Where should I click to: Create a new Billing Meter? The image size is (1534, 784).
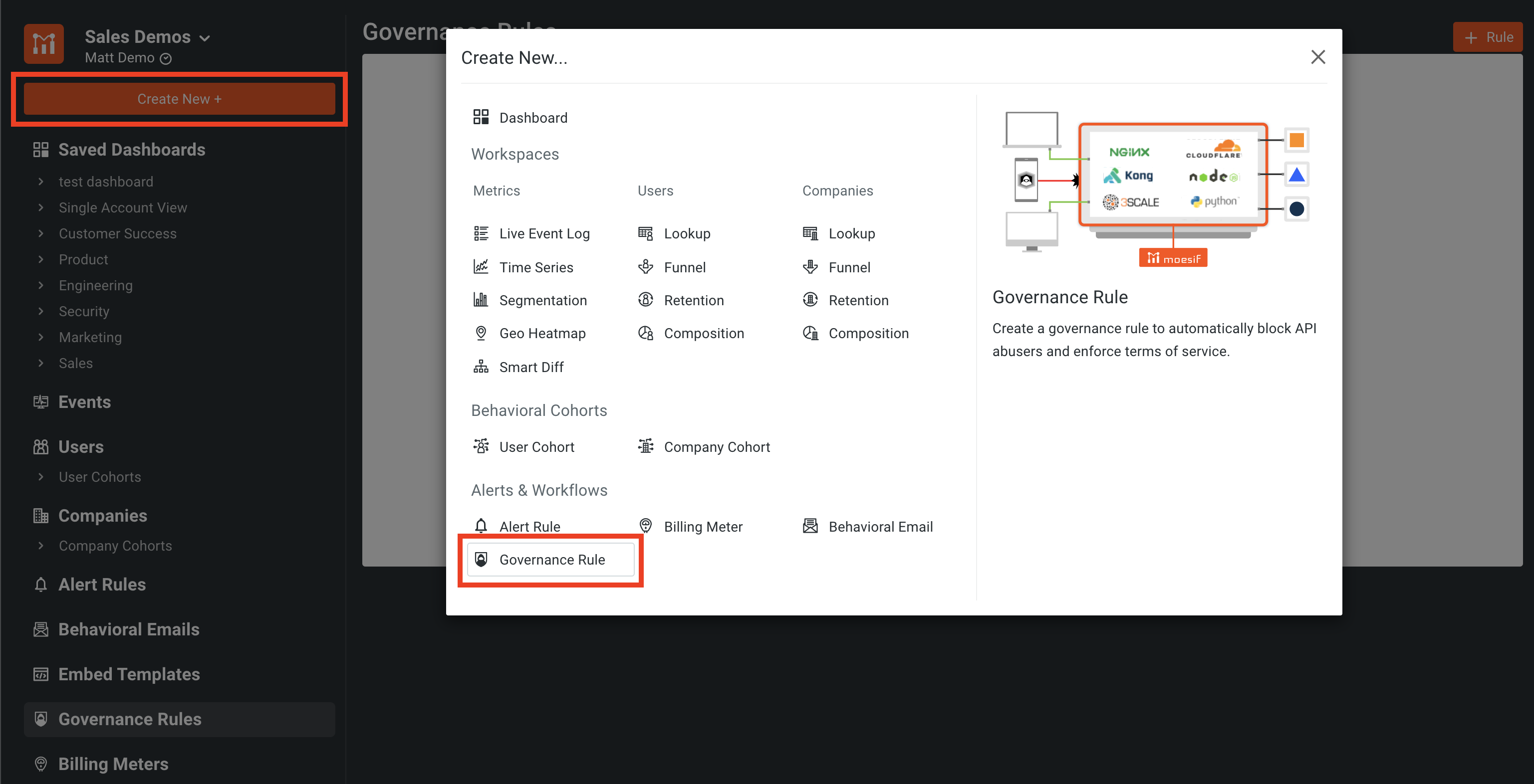(x=703, y=526)
